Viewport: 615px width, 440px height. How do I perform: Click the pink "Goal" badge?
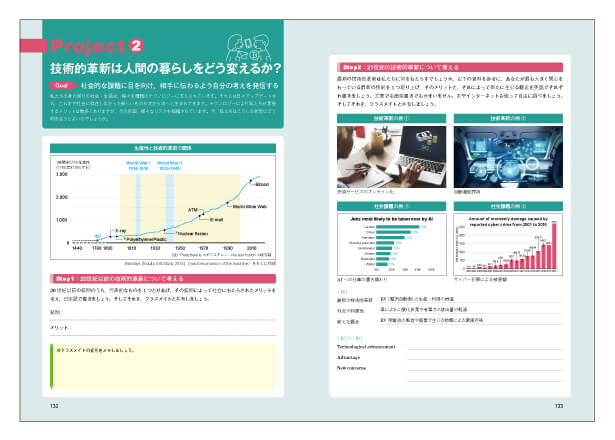62,85
